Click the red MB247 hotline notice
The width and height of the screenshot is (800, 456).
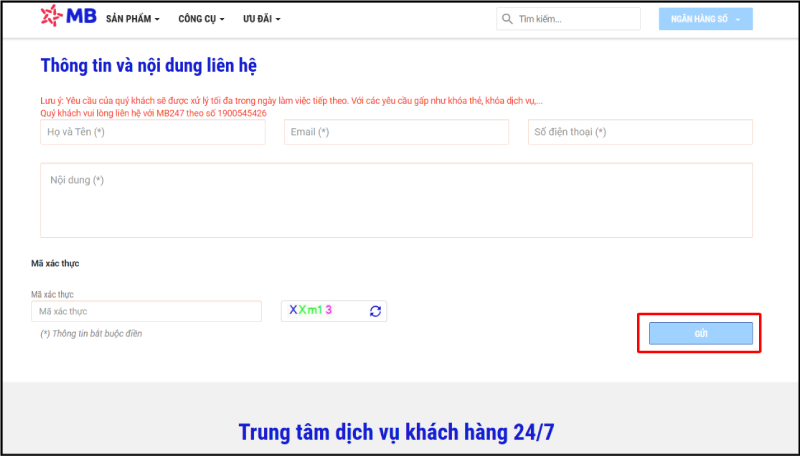tap(153, 113)
